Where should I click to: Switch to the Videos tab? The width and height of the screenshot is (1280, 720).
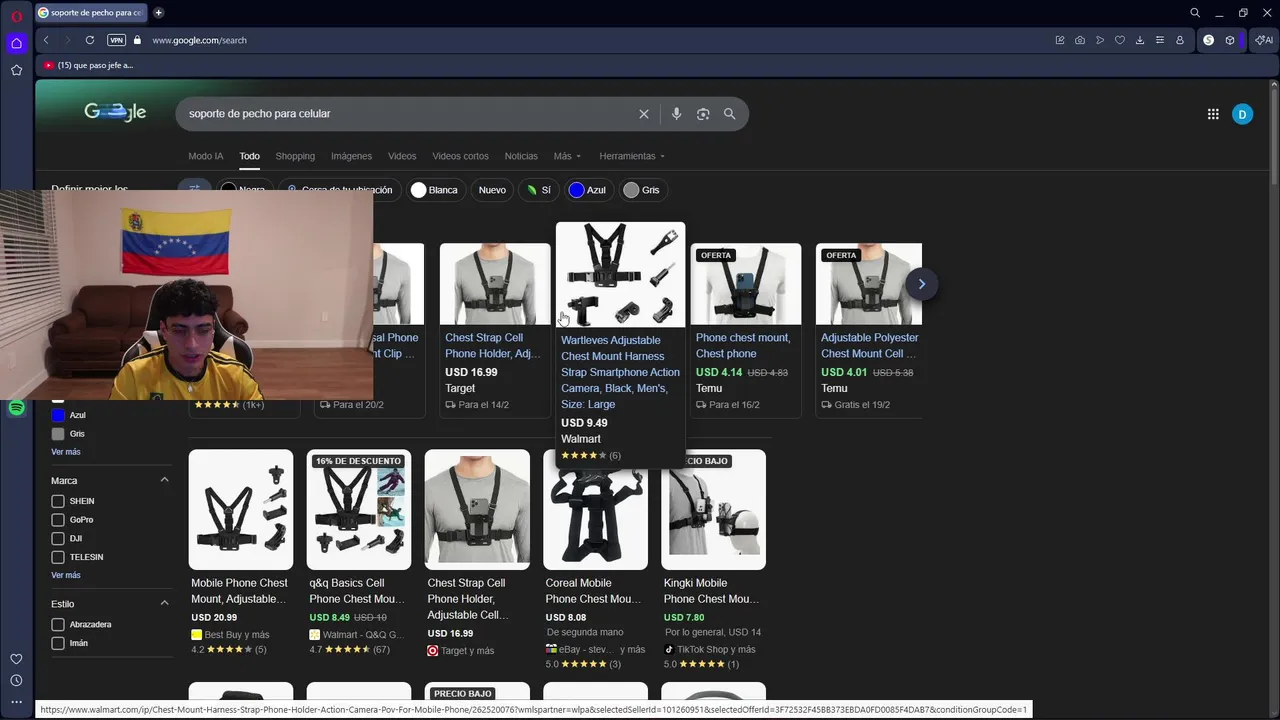(x=402, y=156)
